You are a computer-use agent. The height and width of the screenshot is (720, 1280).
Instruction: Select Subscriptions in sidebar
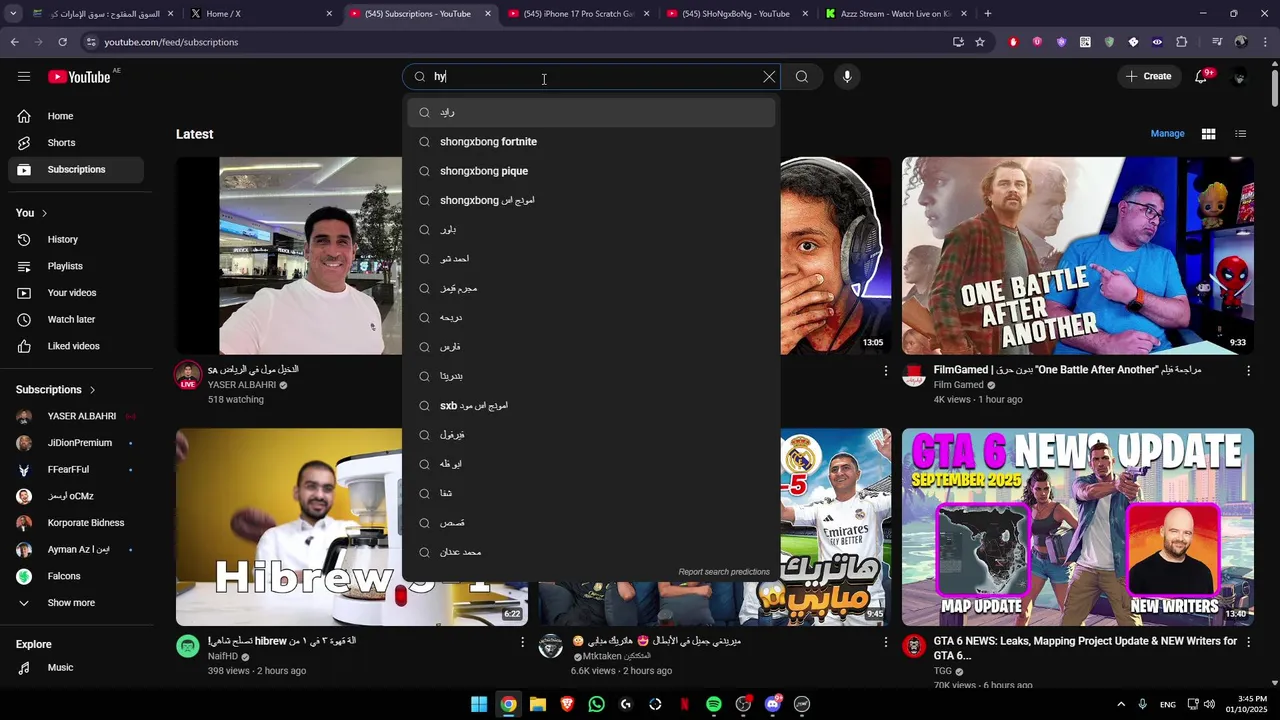(x=76, y=170)
